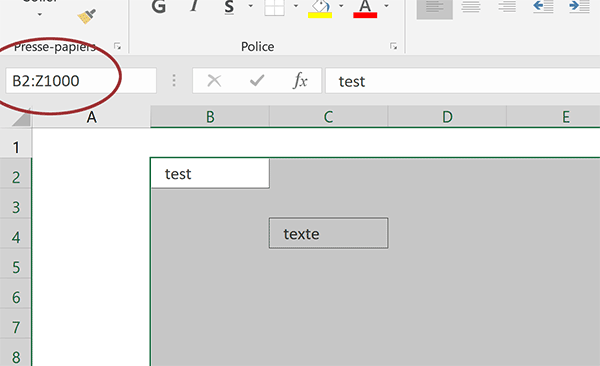Select row 2 header

(x=16, y=173)
